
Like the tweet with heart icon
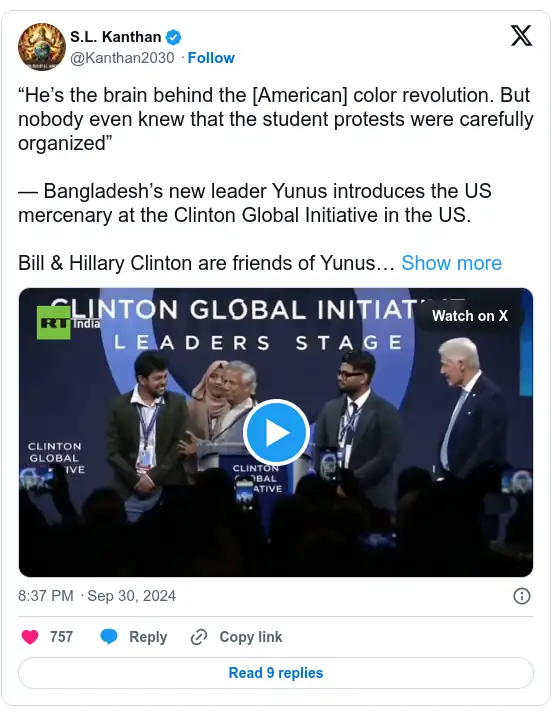(30, 637)
